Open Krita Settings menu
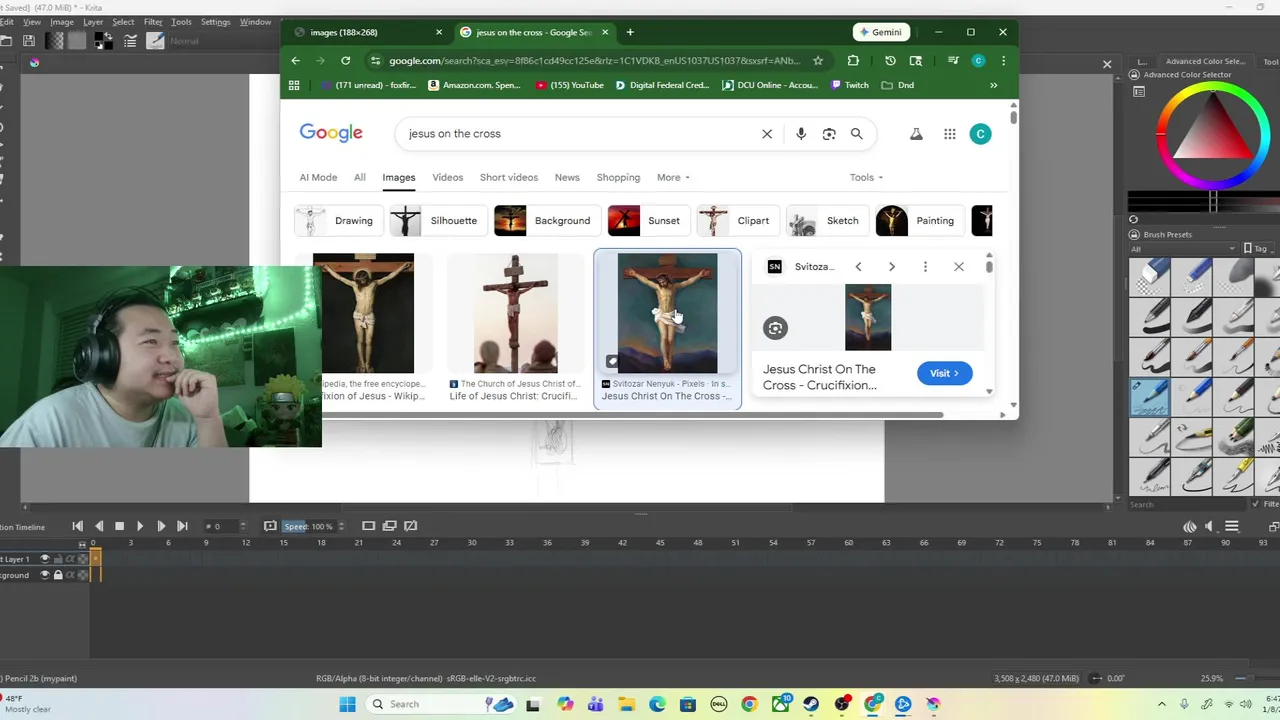 (215, 21)
